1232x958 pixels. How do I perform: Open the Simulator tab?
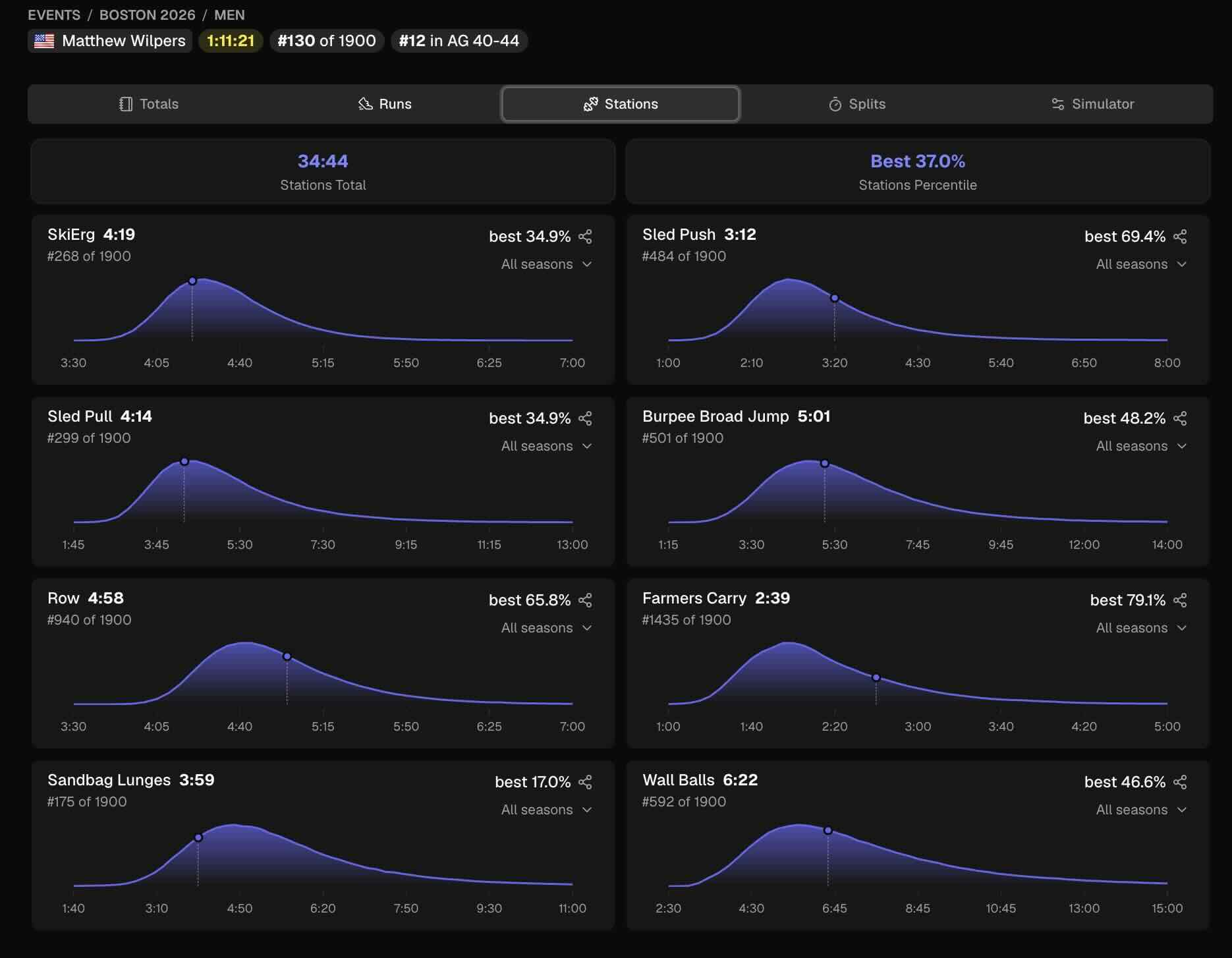point(1092,104)
